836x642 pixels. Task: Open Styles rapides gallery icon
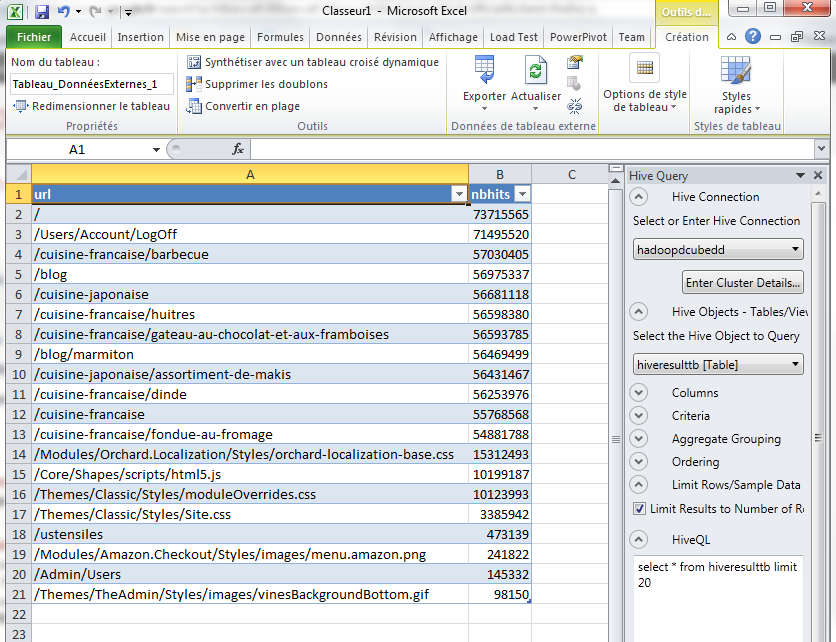[x=736, y=70]
